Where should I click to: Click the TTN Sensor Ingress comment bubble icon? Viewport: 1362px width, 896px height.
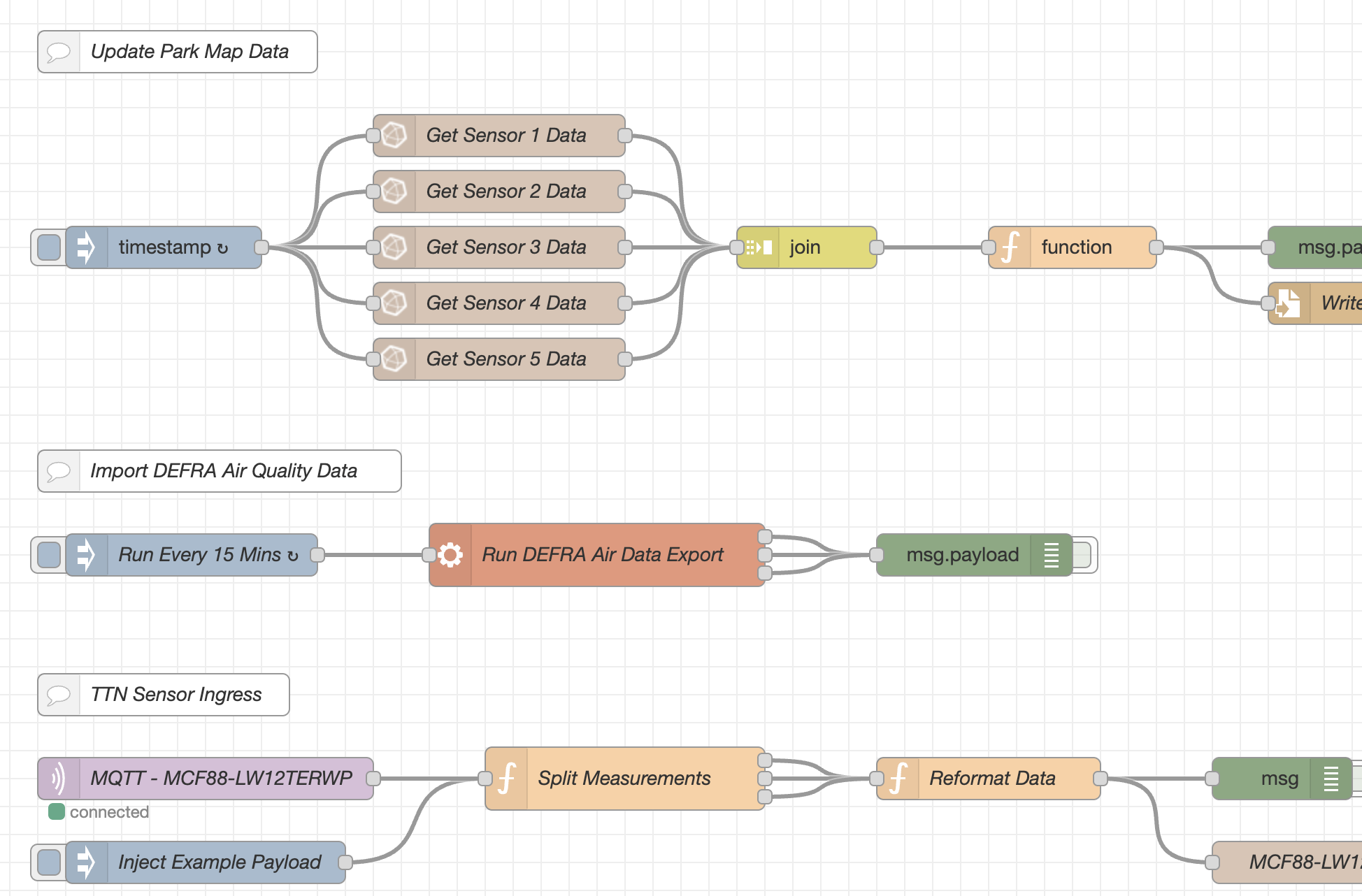[59, 695]
